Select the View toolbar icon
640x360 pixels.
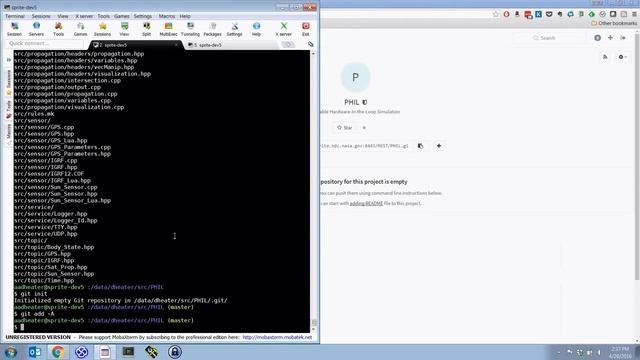pyautogui.click(x=124, y=29)
